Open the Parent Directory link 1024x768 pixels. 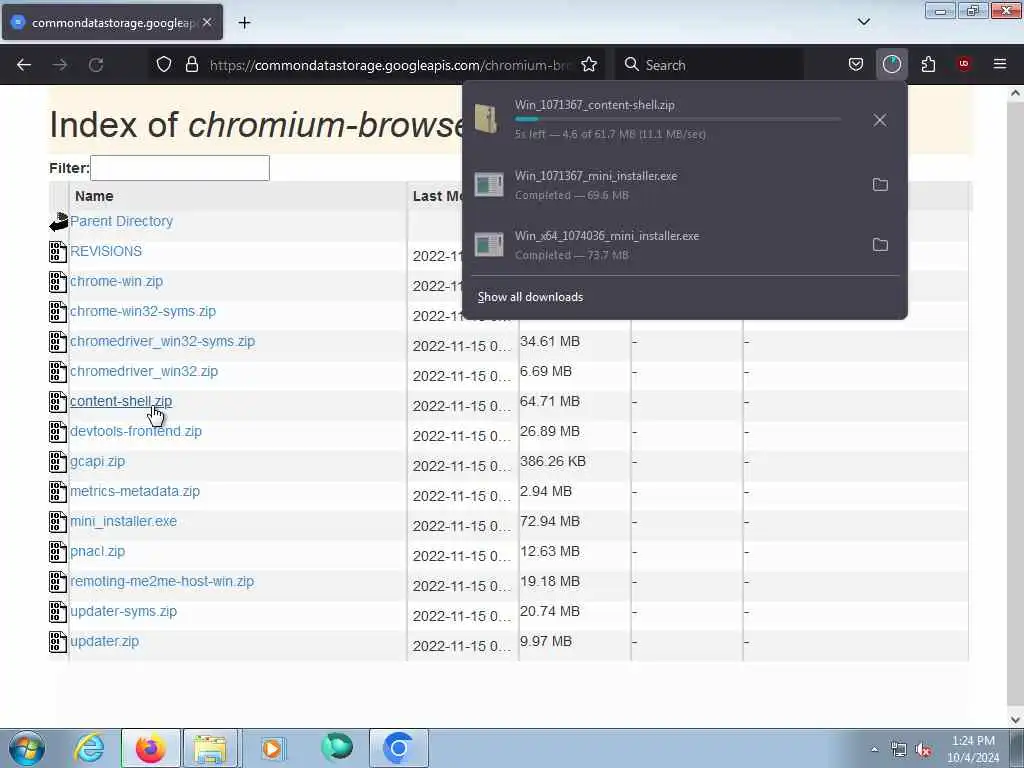[121, 221]
